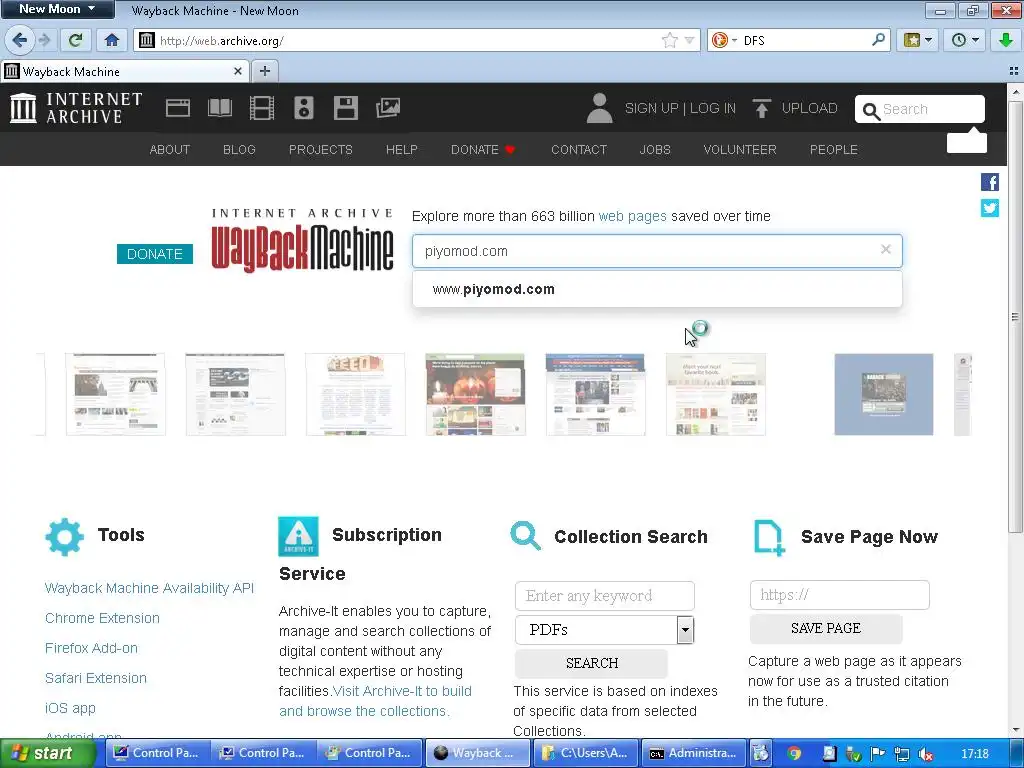Image resolution: width=1024 pixels, height=768 pixels.
Task: Click the user avatar icon
Action: click(600, 108)
